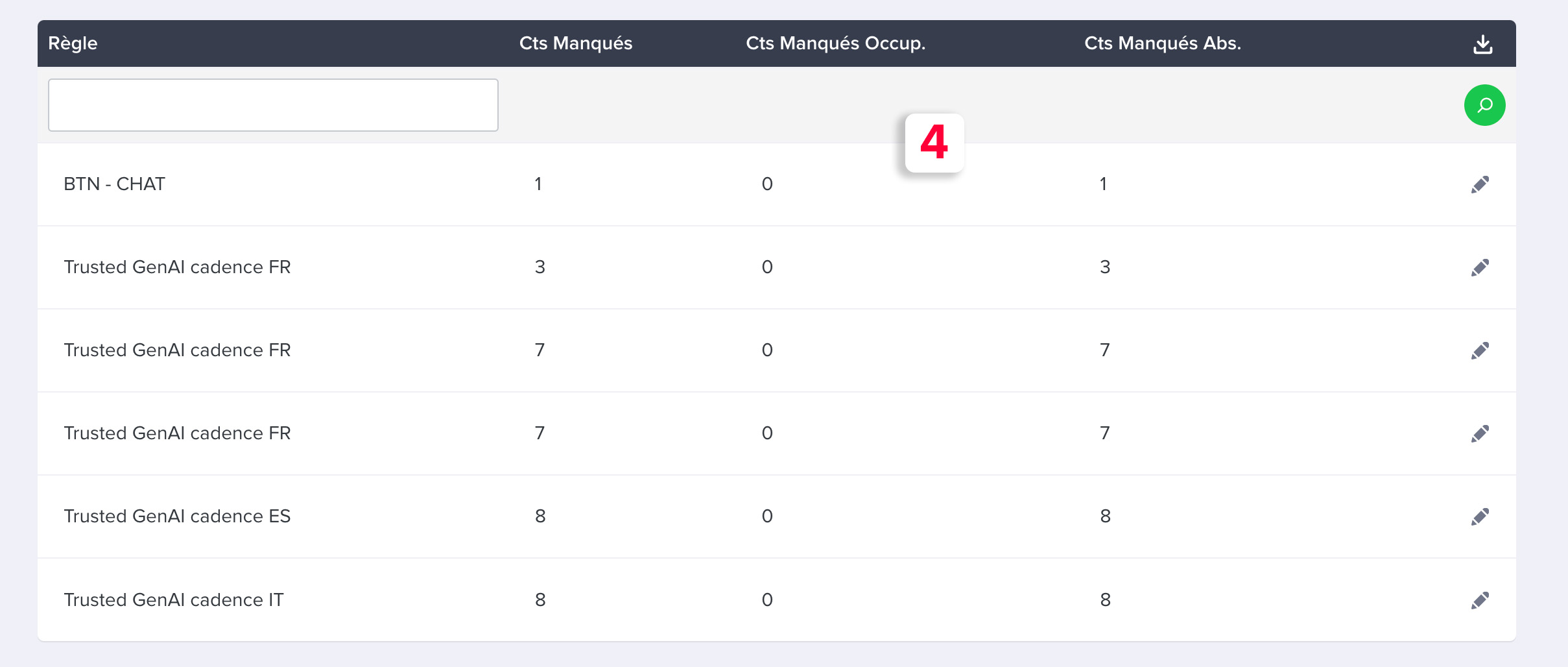
Task: Edit third Trusted GenAI cadence FR row
Action: point(1480,434)
